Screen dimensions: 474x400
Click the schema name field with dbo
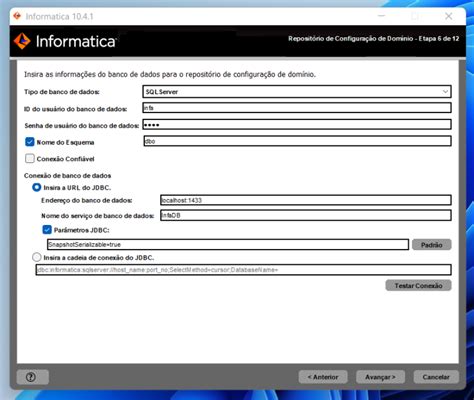tap(298, 141)
